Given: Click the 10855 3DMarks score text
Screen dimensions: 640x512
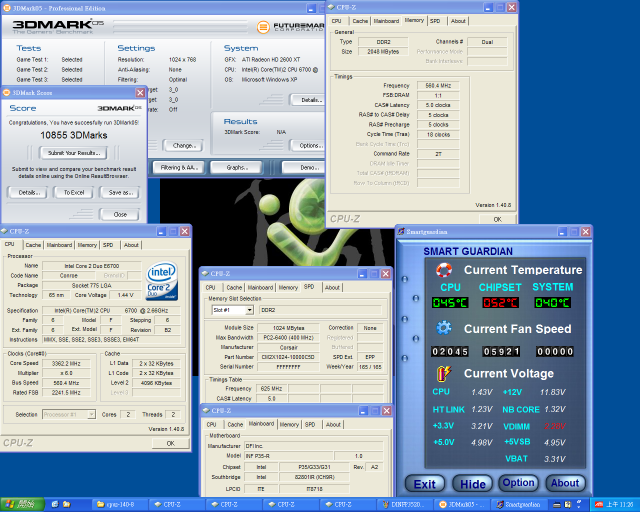Looking at the screenshot, I should point(74,135).
